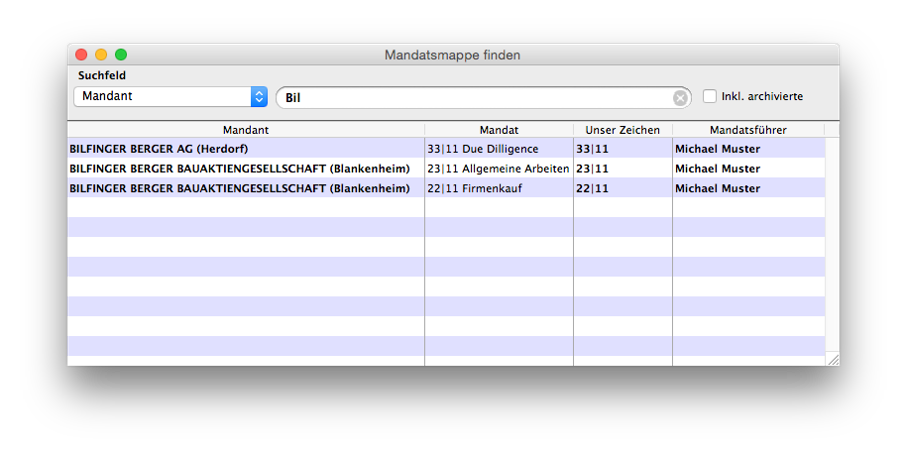Image resolution: width=906 pixels, height=456 pixels.
Task: Select 23|11 Allgemeine Arbeiten mandate
Action: click(498, 169)
